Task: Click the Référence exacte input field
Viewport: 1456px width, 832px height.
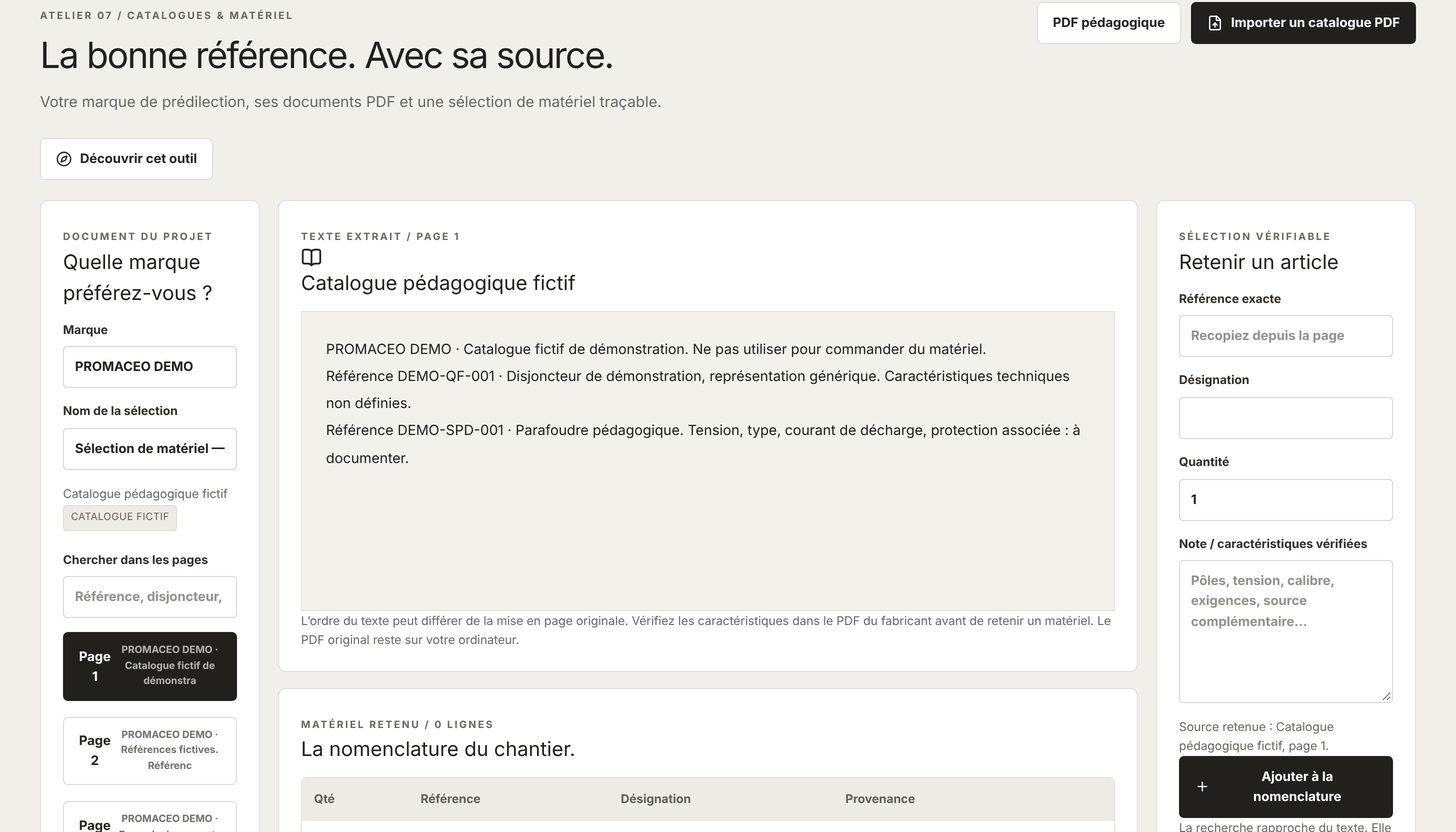Action: [x=1285, y=336]
